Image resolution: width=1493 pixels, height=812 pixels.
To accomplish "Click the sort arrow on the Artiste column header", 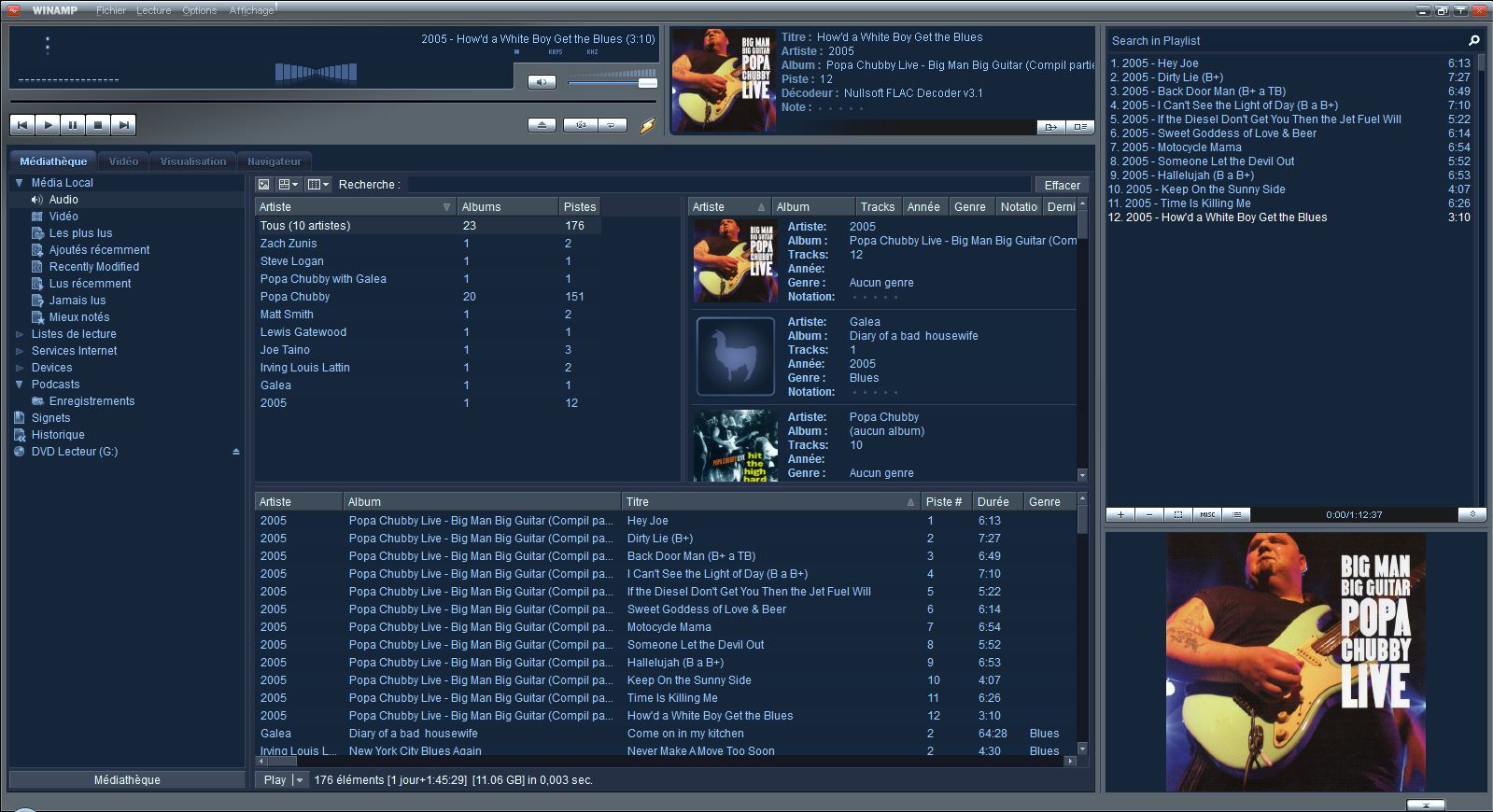I will point(447,207).
